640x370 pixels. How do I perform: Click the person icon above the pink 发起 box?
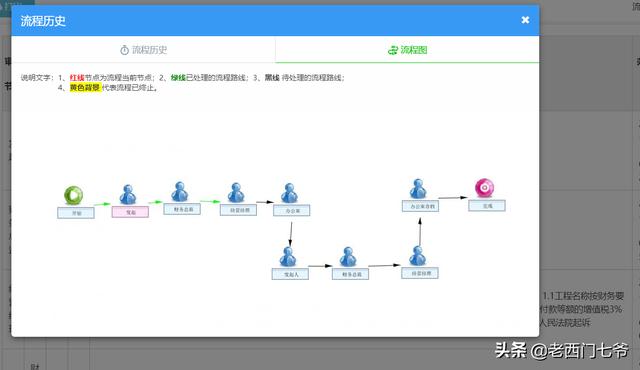tap(128, 195)
